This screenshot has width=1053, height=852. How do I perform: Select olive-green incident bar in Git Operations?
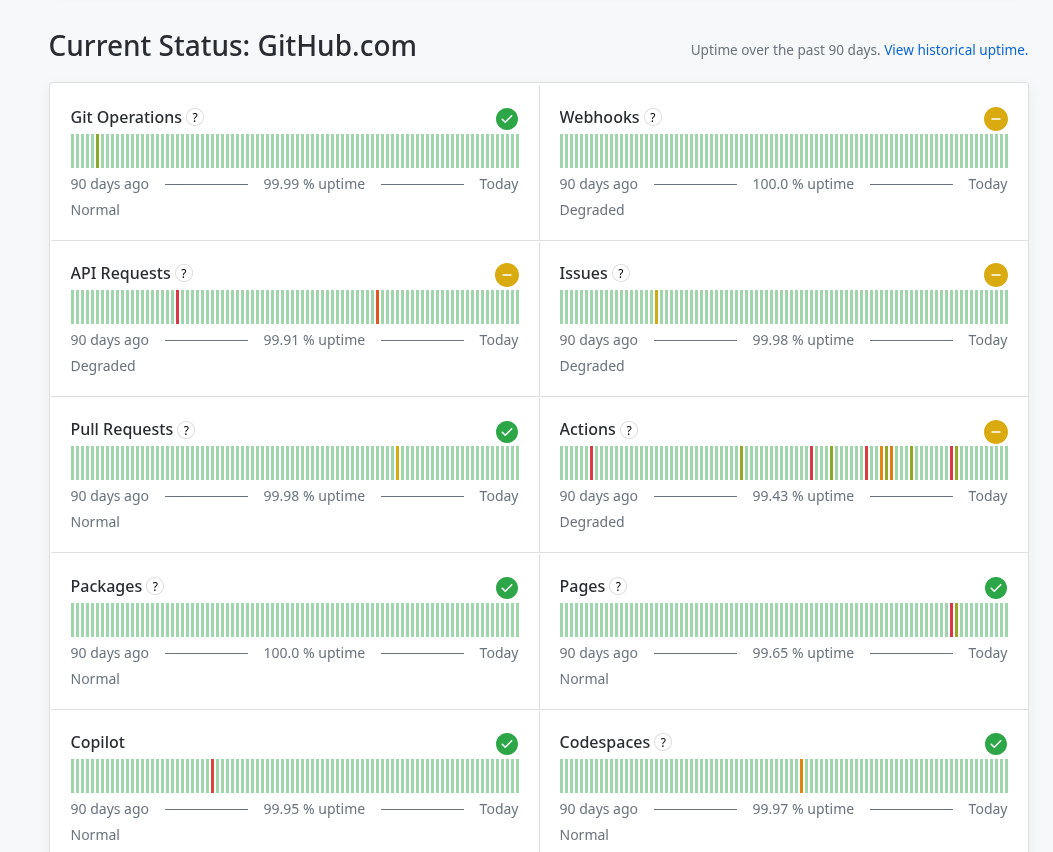pyautogui.click(x=97, y=151)
